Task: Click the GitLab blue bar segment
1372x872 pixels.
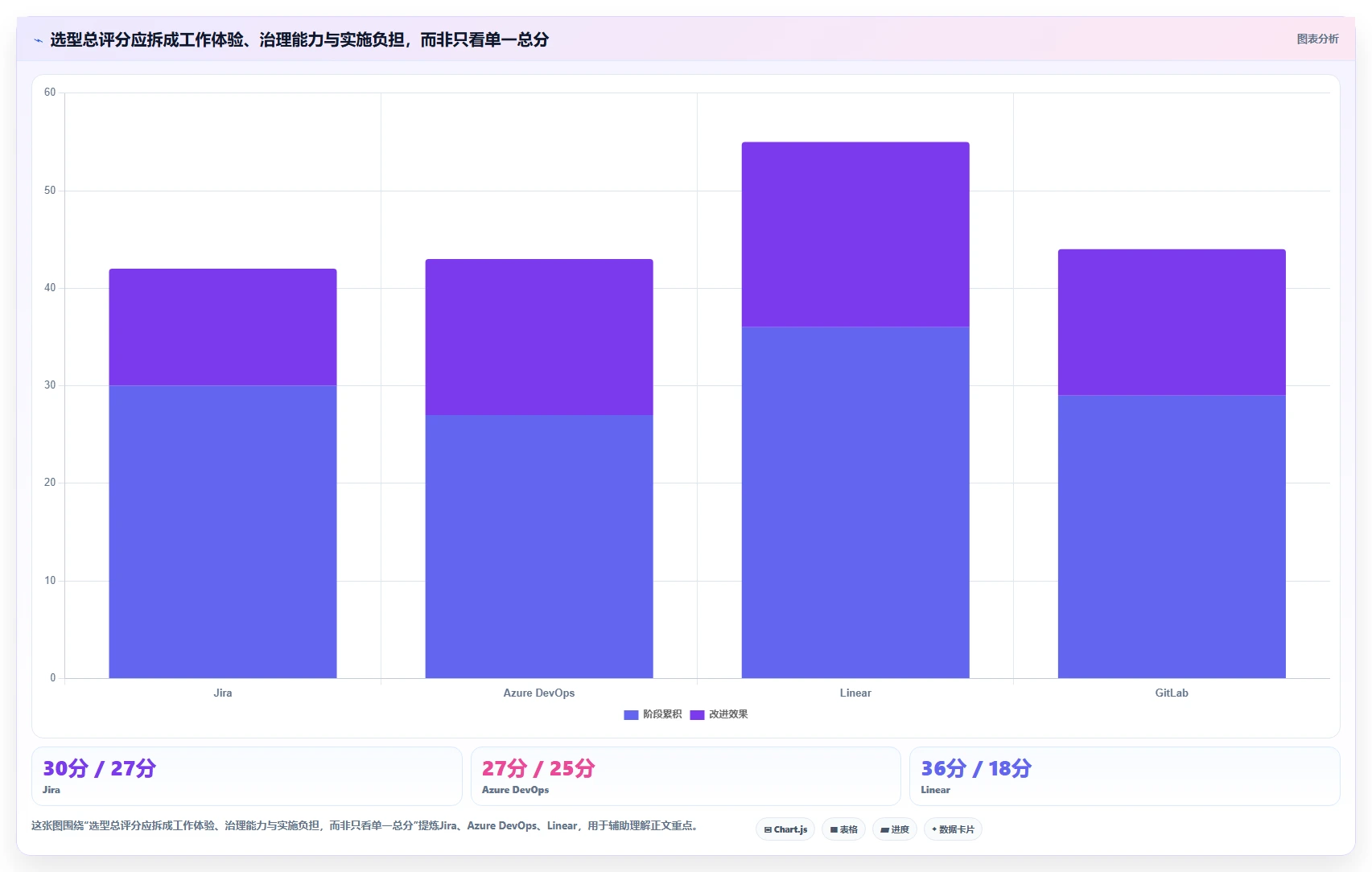Action: [x=1172, y=537]
